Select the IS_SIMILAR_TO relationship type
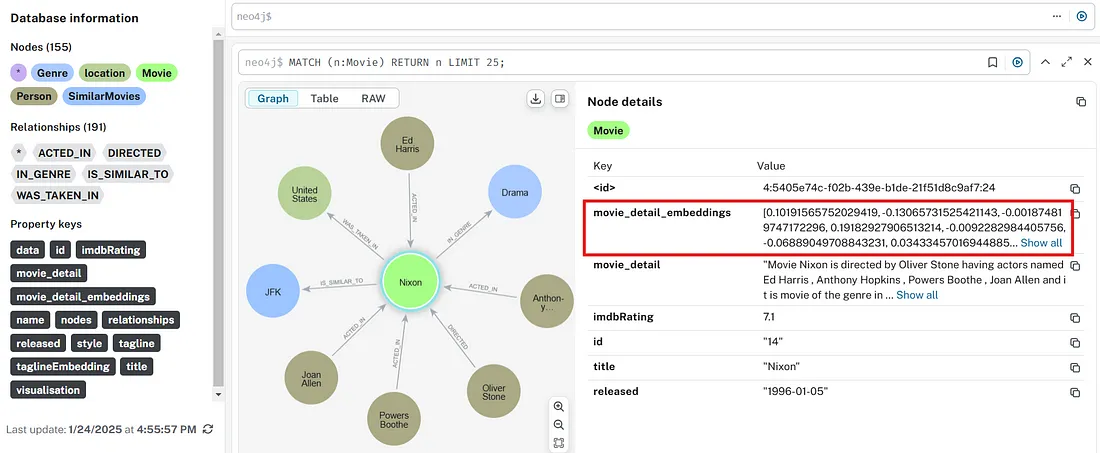Image resolution: width=1100 pixels, height=453 pixels. pyautogui.click(x=127, y=174)
